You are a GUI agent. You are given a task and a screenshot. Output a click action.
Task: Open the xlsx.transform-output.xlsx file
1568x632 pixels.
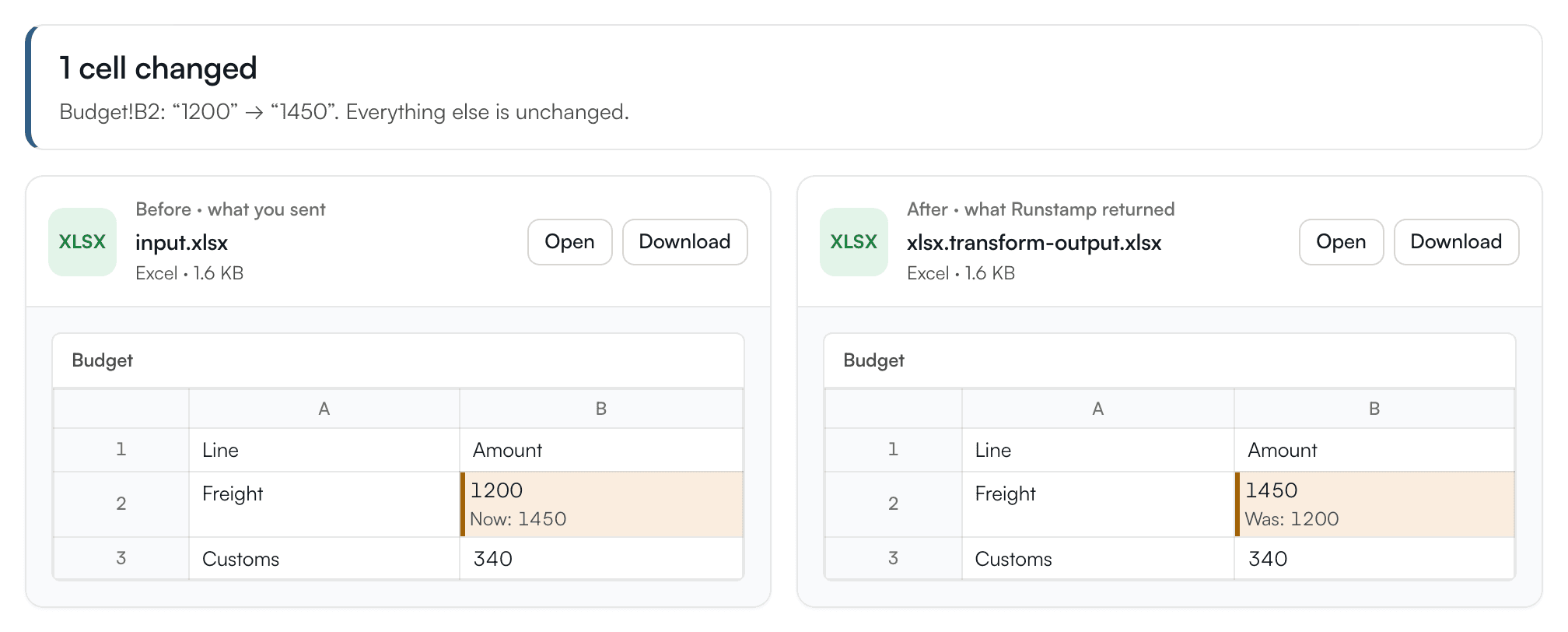coord(1342,242)
